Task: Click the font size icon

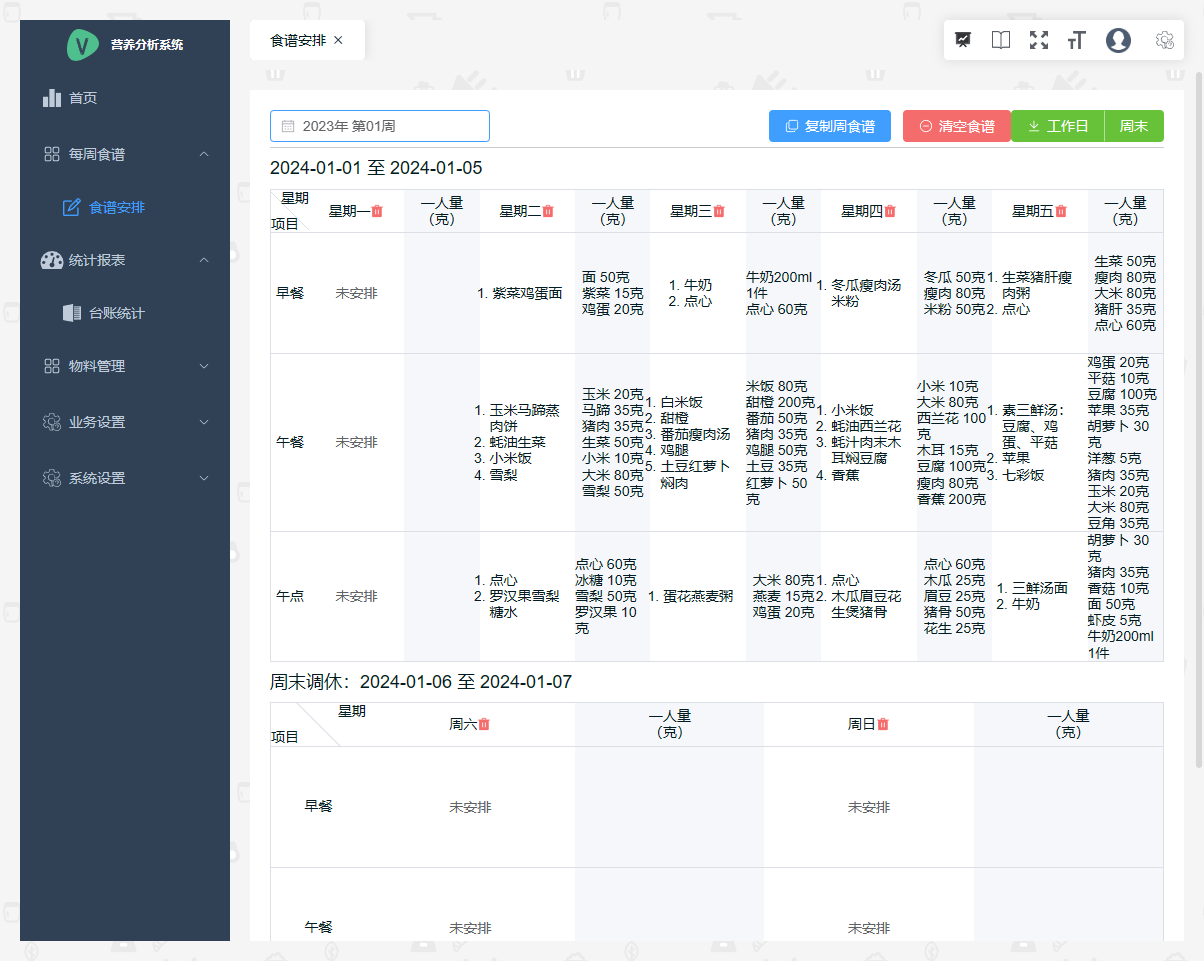Action: point(1077,40)
